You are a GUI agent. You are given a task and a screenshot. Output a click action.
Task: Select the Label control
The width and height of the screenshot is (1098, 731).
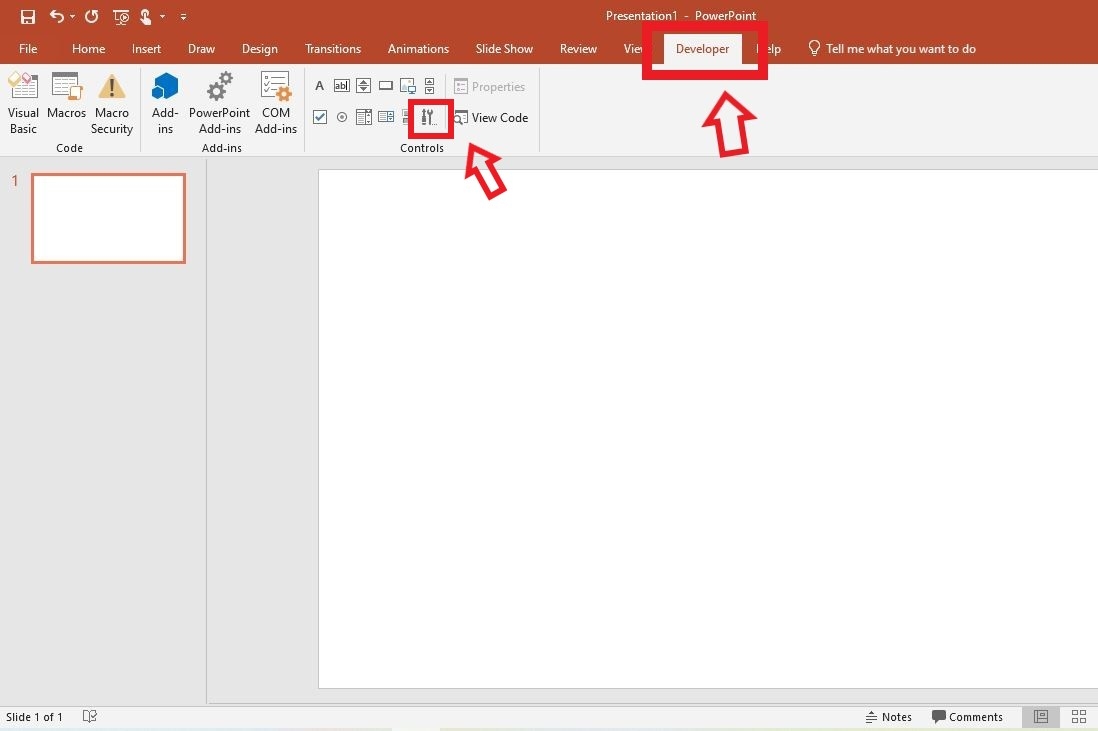[x=319, y=85]
